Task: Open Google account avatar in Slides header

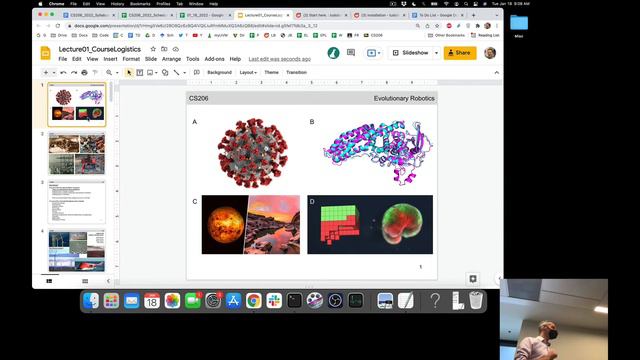Action: (490, 53)
